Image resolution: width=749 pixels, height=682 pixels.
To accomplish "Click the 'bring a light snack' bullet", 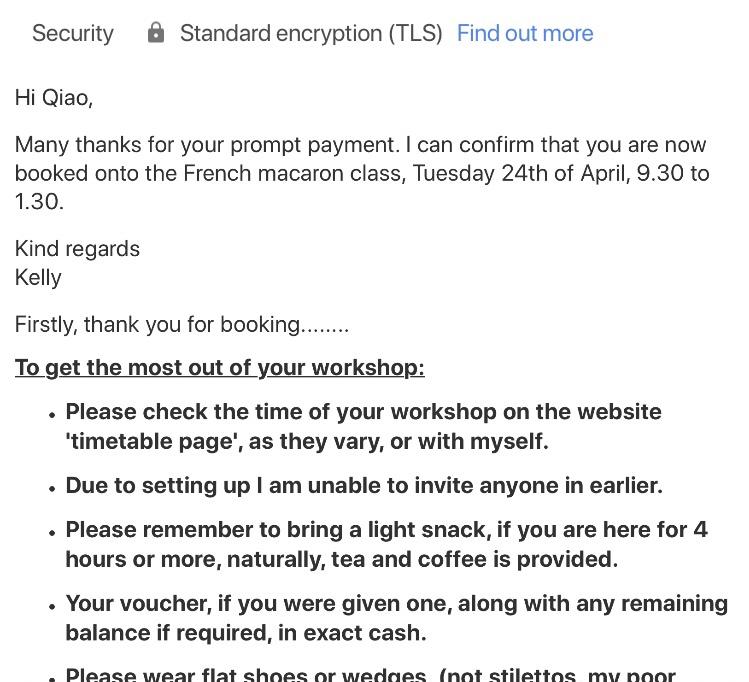I will coord(386,529).
